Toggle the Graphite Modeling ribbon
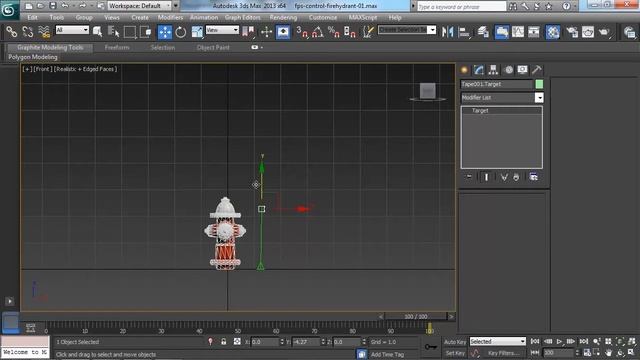640x360 pixels. 502,31
